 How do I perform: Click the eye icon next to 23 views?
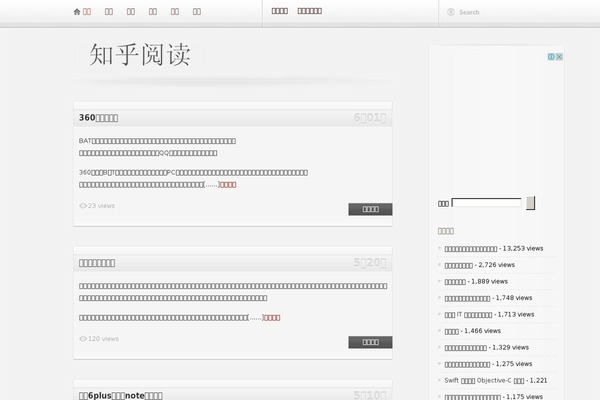(83, 206)
